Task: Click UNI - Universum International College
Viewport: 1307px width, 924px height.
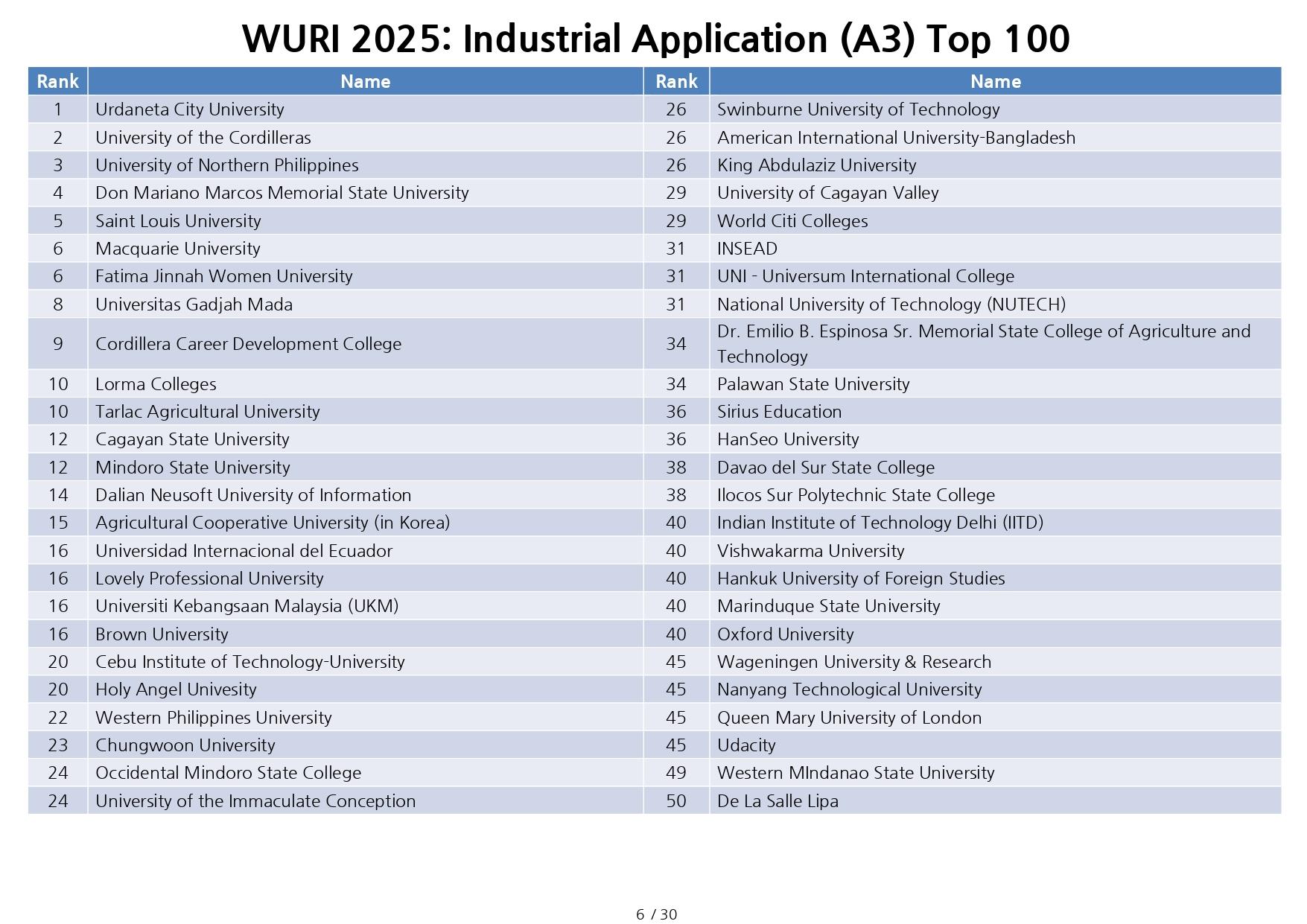Action: point(866,276)
